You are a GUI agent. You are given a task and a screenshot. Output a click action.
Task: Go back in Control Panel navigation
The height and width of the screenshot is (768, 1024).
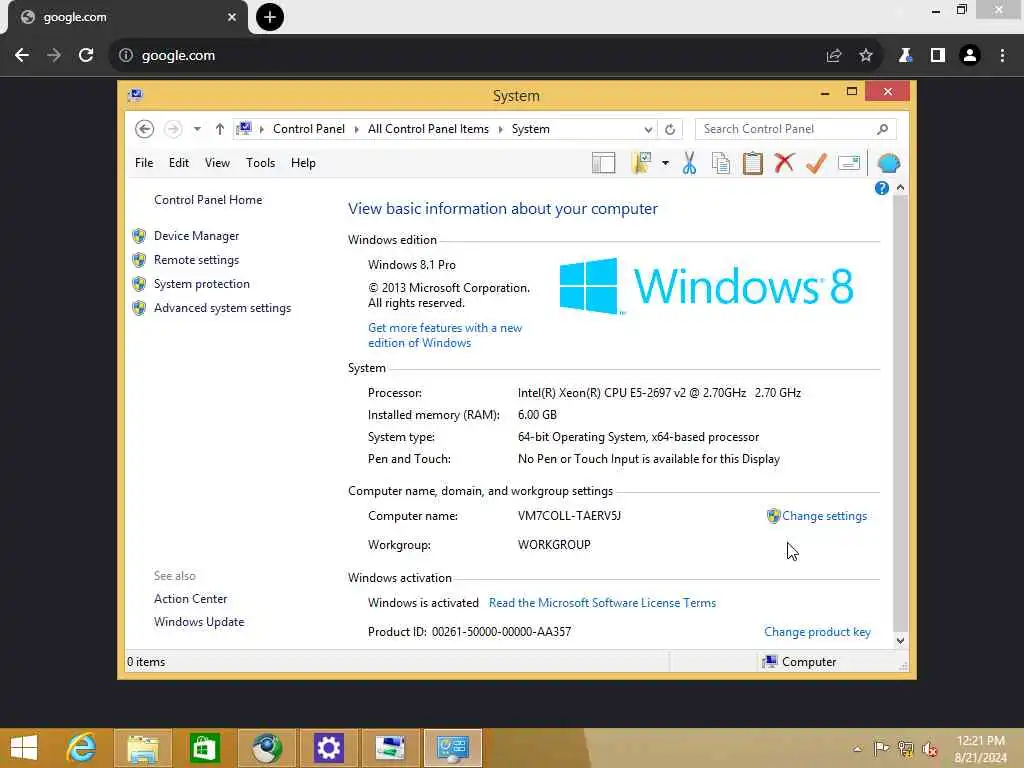144,129
